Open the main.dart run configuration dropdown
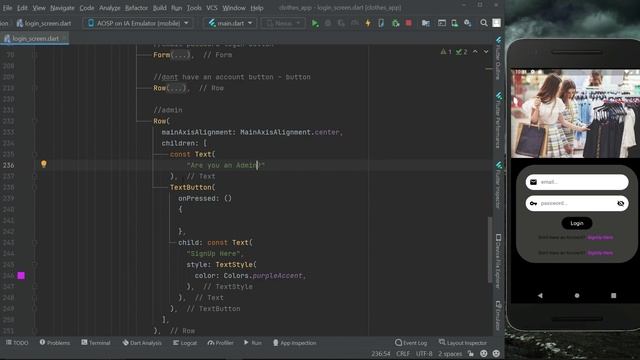640x360 pixels. [x=230, y=23]
